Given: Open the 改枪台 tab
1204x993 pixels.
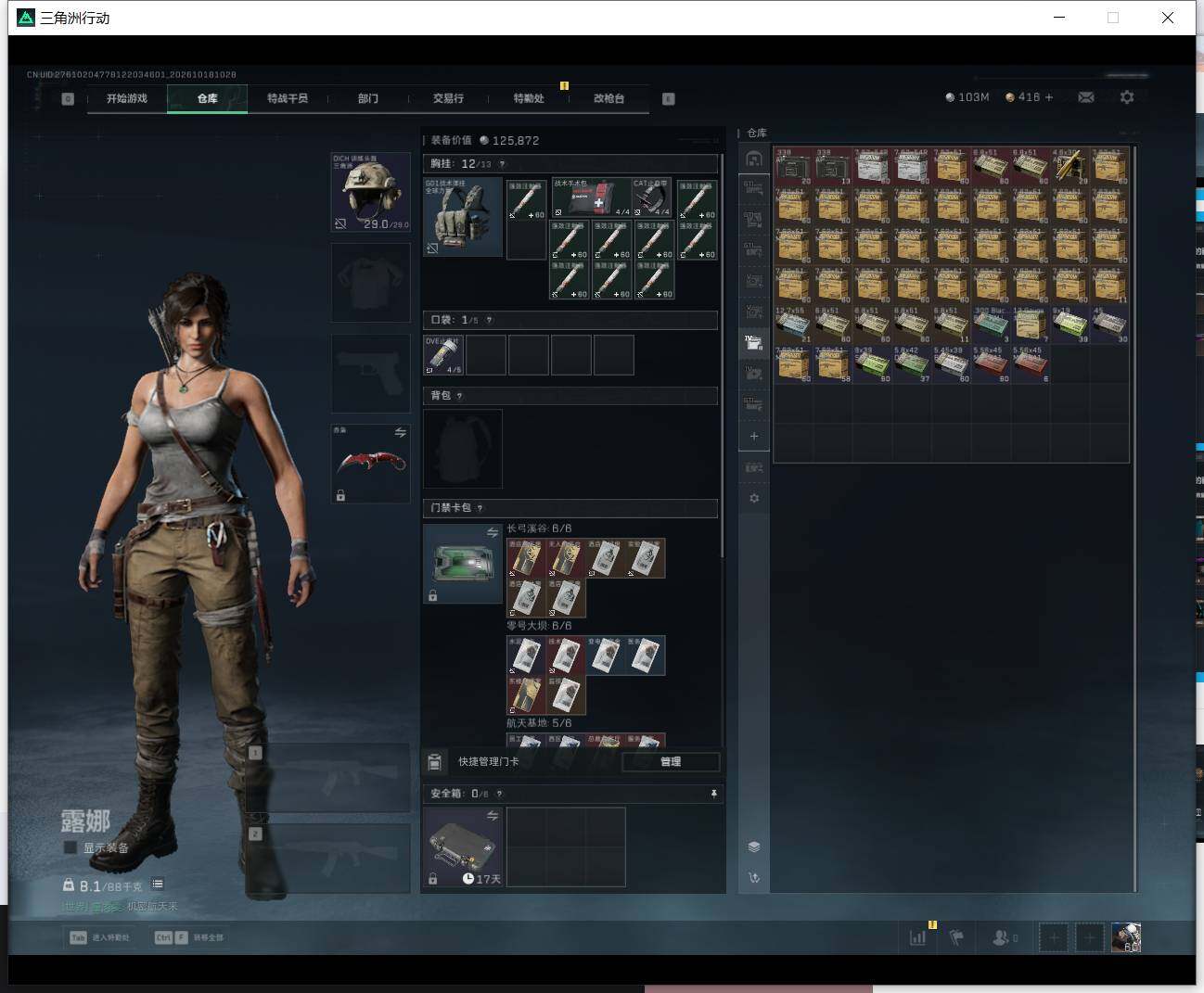Looking at the screenshot, I should tap(608, 98).
